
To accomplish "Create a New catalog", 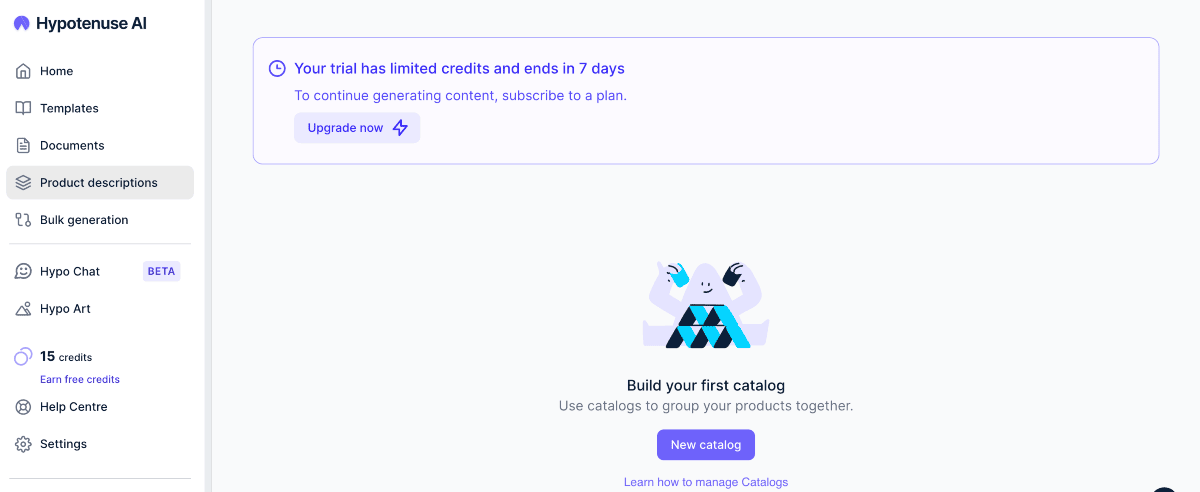I will point(705,445).
